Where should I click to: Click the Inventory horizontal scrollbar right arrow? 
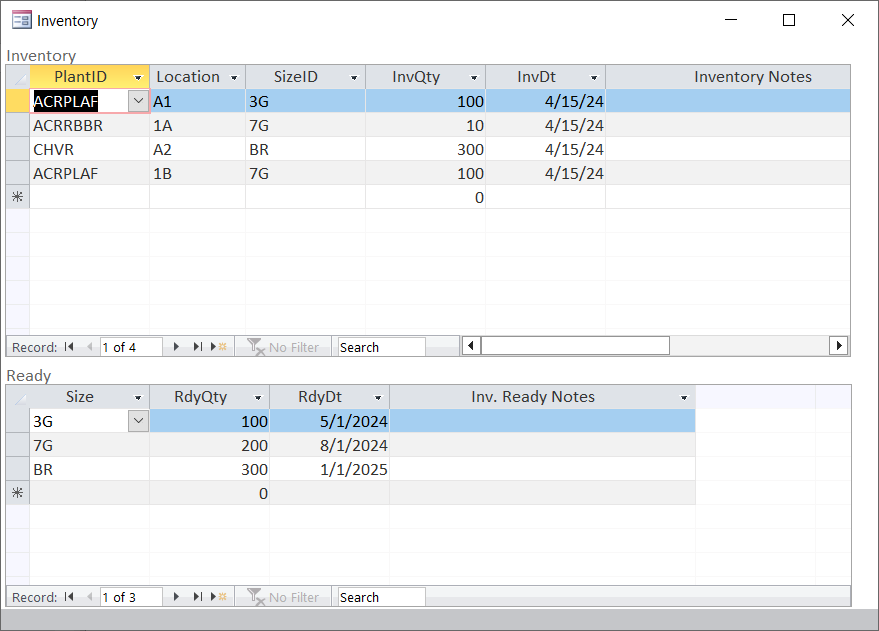(839, 345)
